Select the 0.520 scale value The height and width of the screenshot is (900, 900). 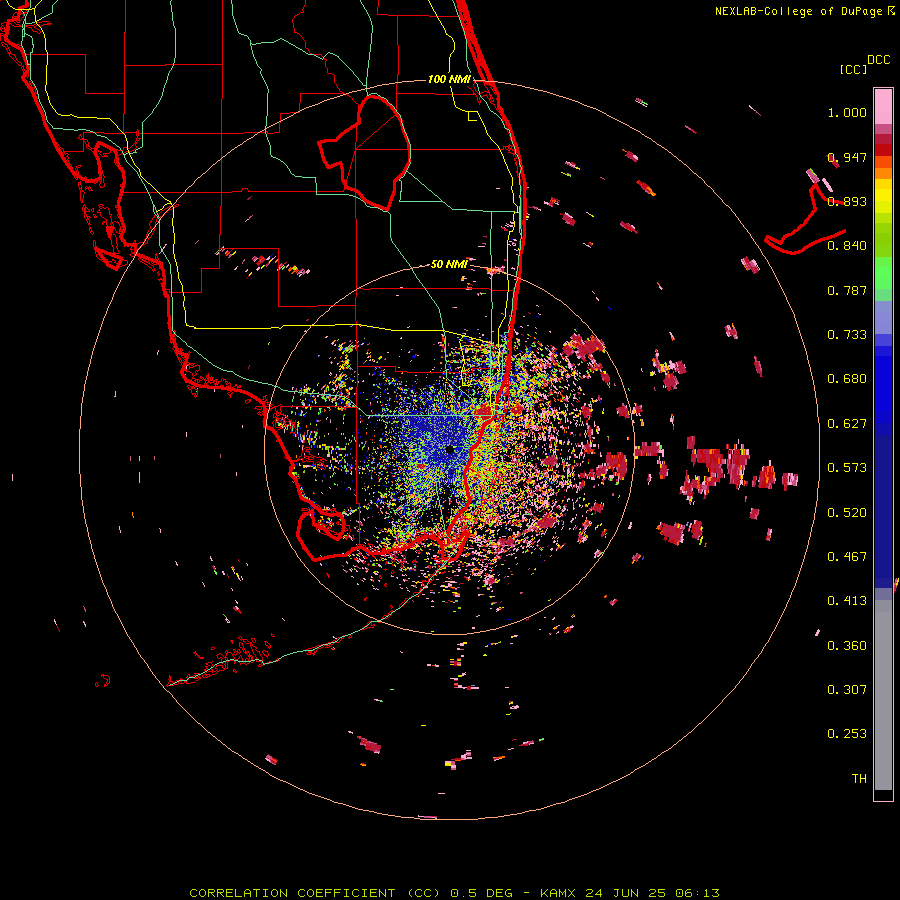click(847, 513)
